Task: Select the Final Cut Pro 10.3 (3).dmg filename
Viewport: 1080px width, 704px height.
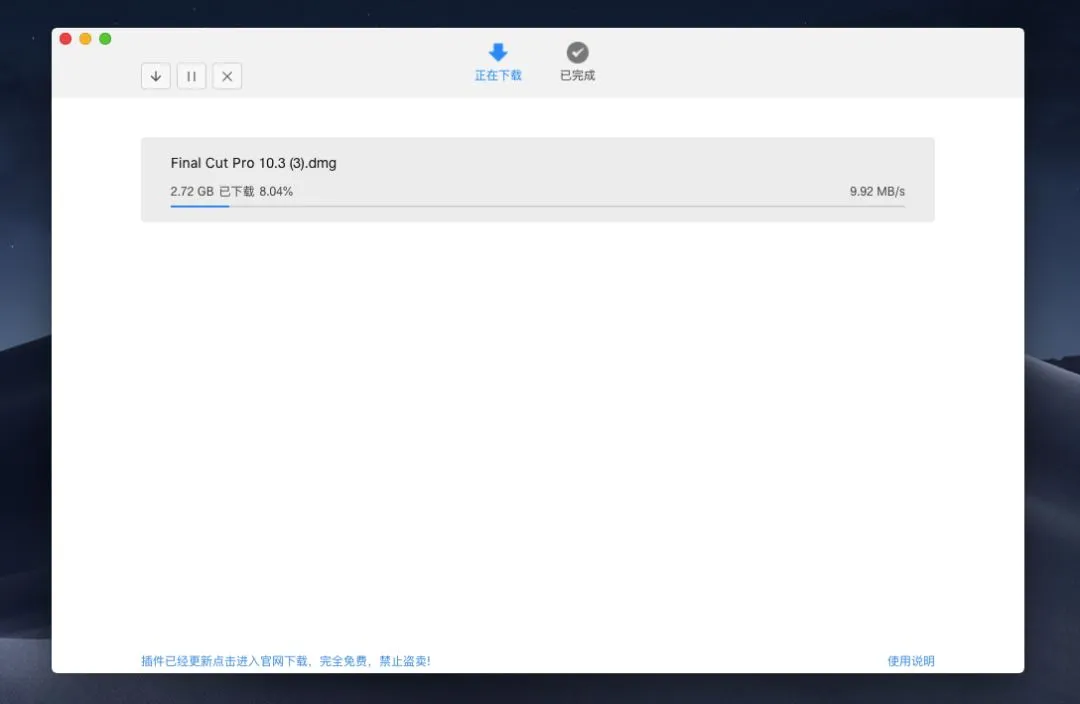Action: click(x=253, y=163)
